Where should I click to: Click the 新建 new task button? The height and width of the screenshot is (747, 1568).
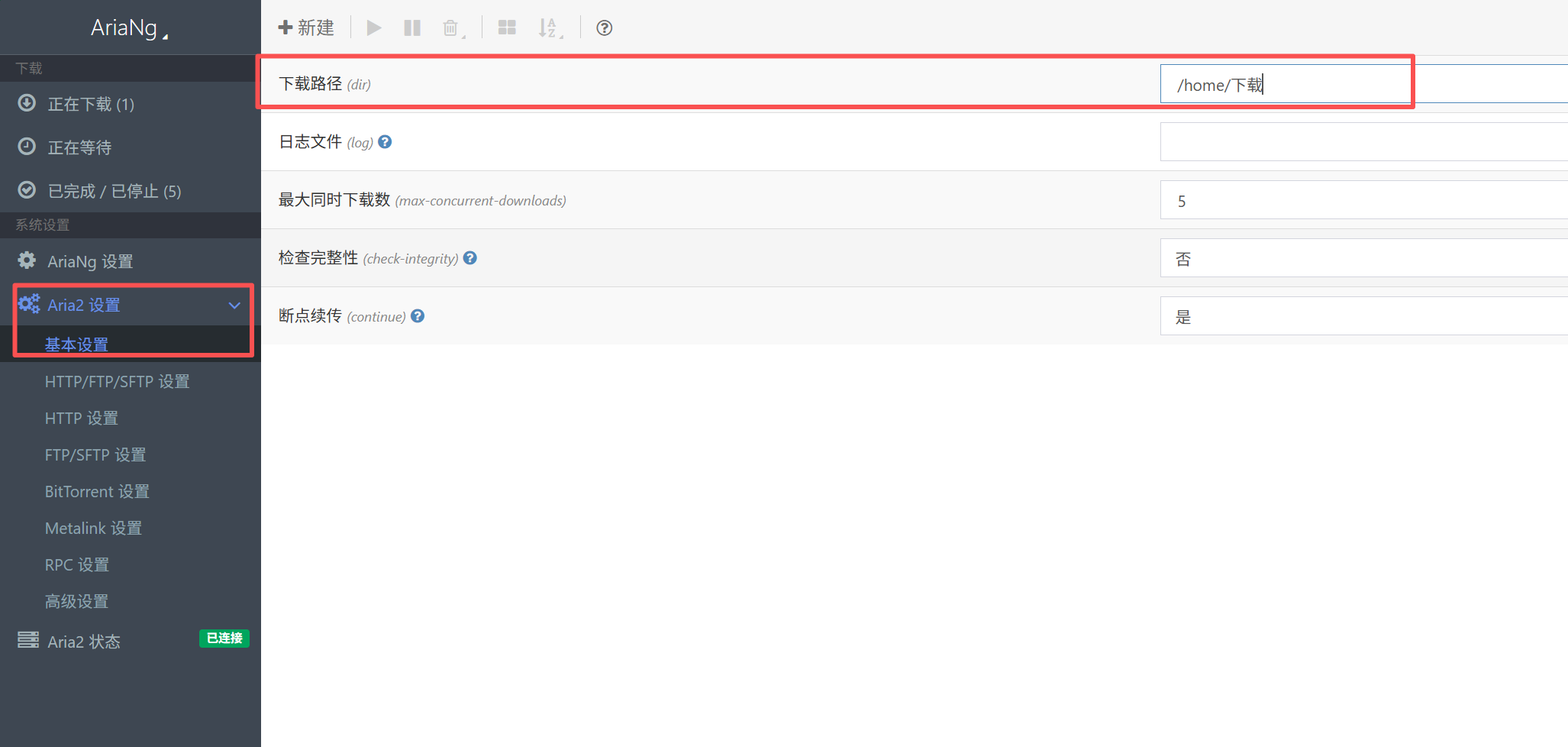point(306,27)
